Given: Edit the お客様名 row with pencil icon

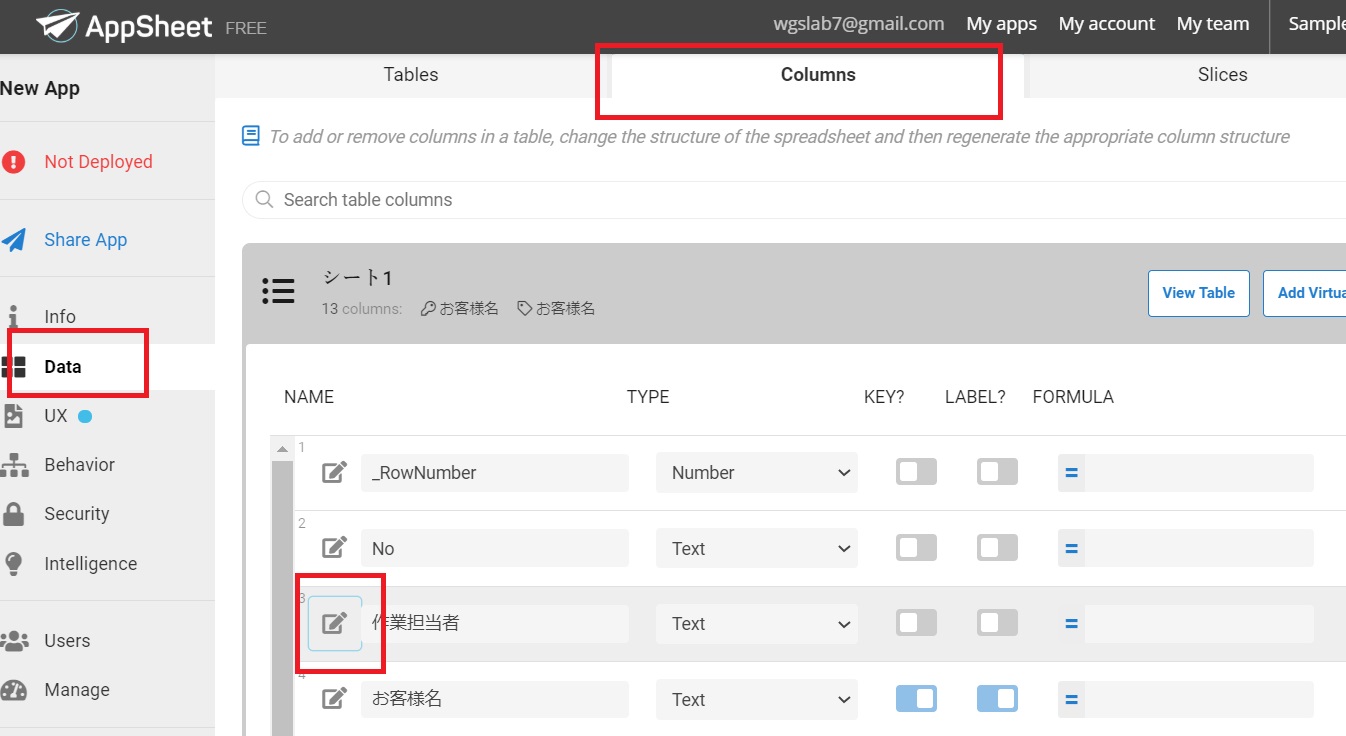Looking at the screenshot, I should [335, 699].
